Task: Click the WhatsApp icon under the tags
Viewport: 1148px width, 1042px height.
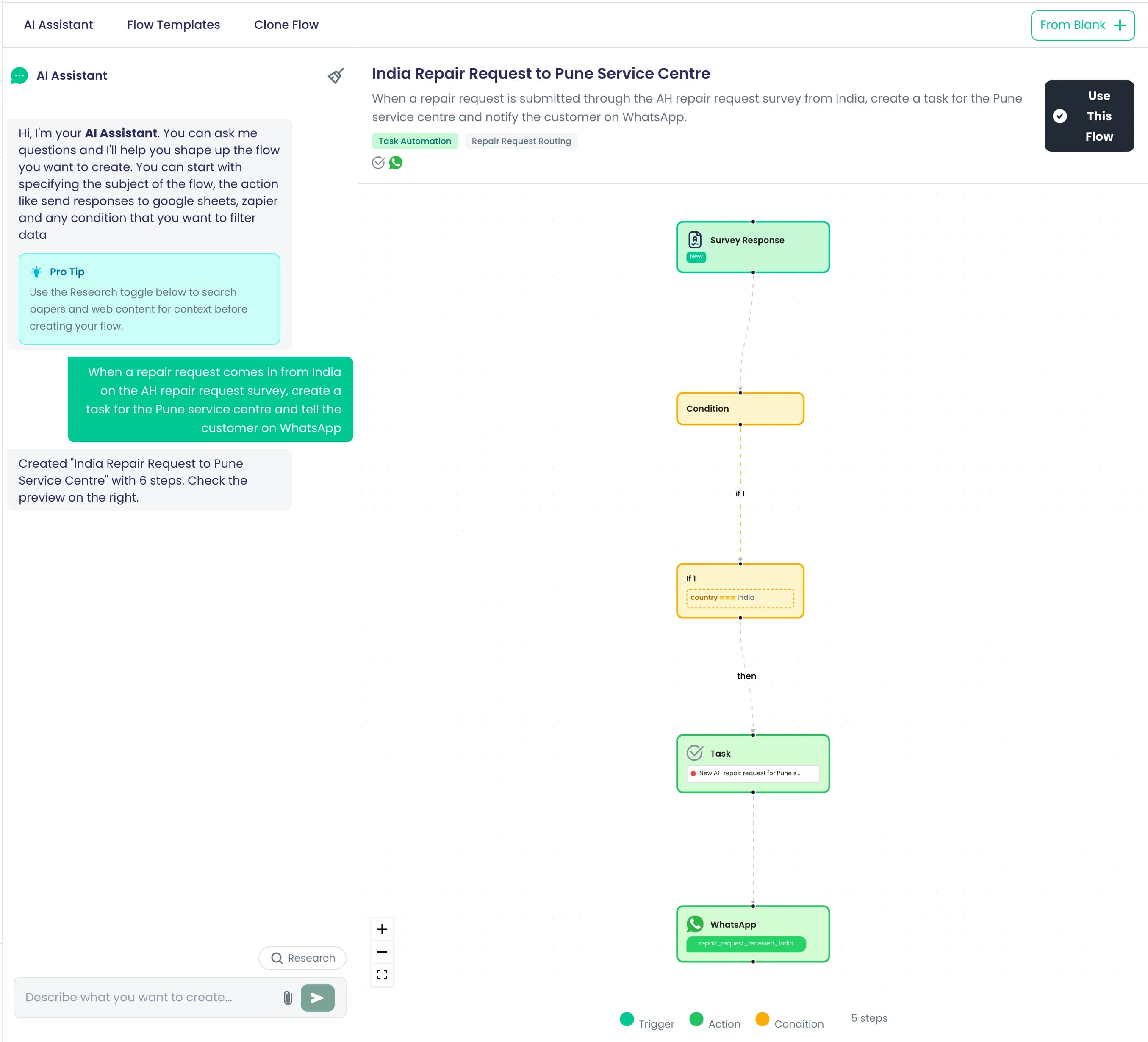Action: 396,163
